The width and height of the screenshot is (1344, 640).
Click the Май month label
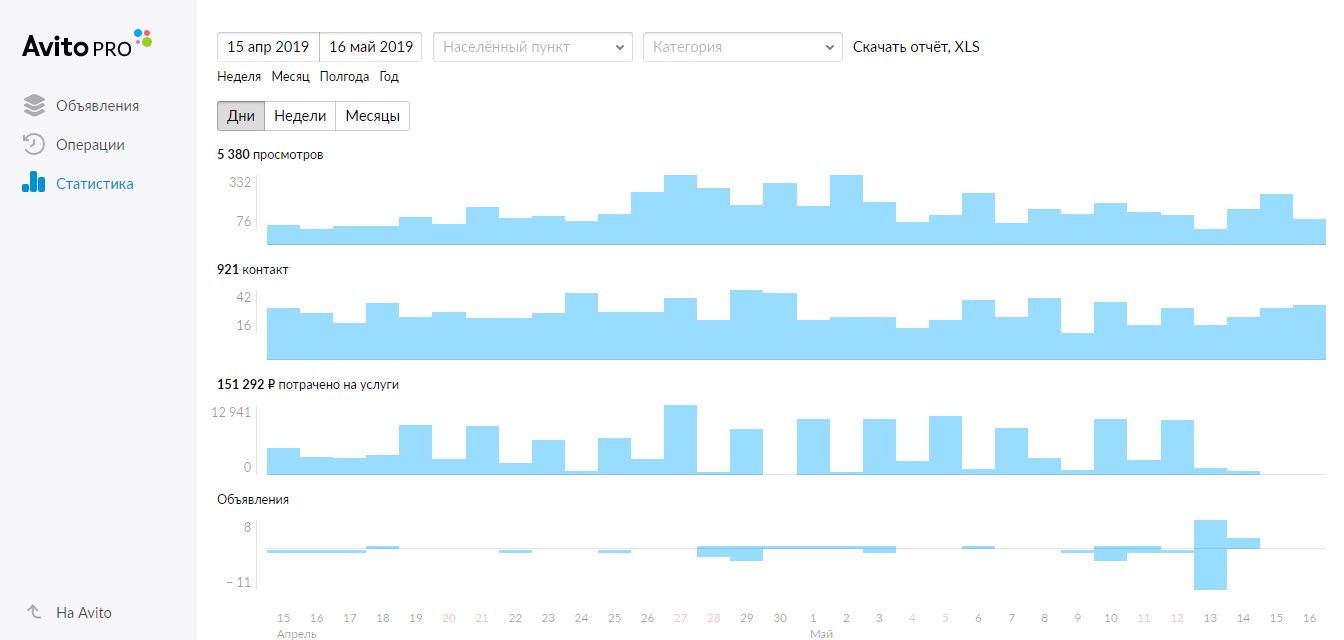821,634
